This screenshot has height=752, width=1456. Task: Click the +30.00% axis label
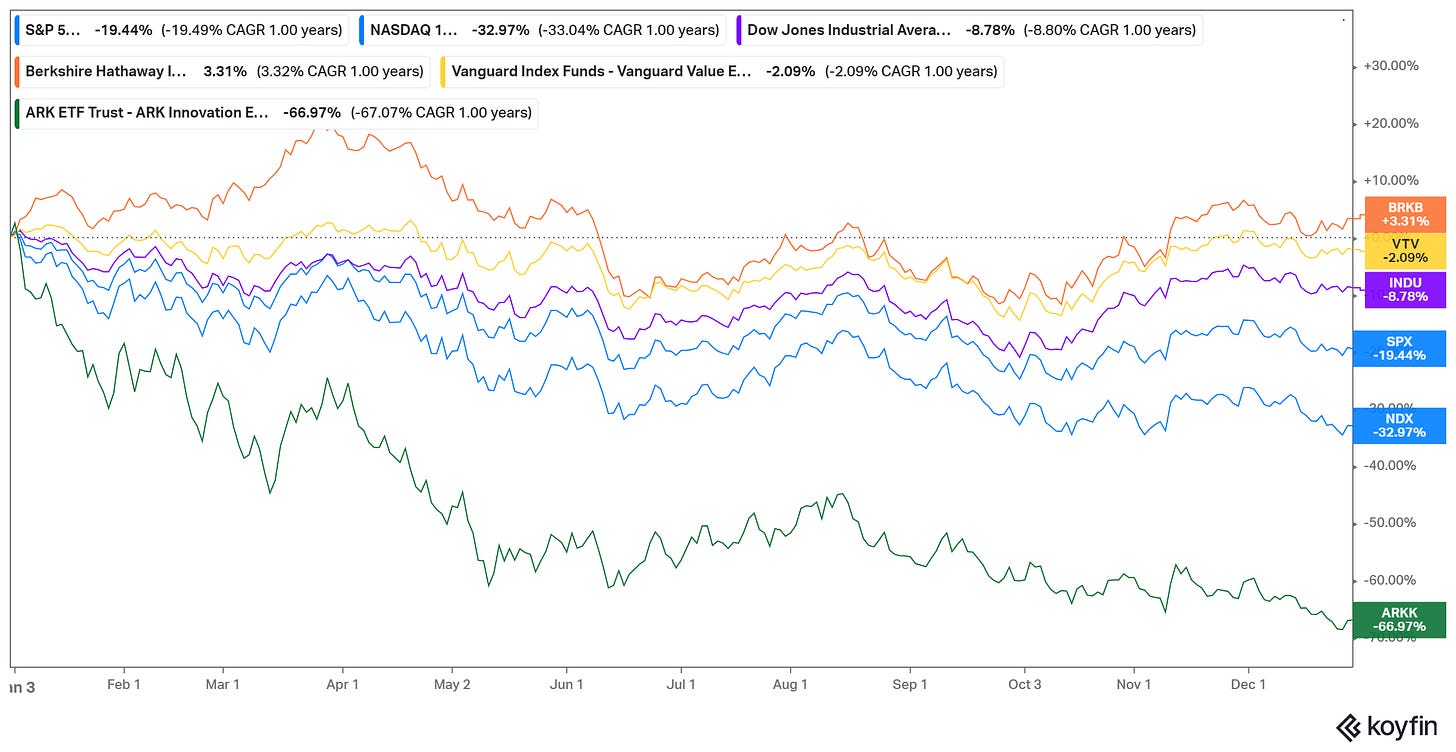(x=1391, y=66)
